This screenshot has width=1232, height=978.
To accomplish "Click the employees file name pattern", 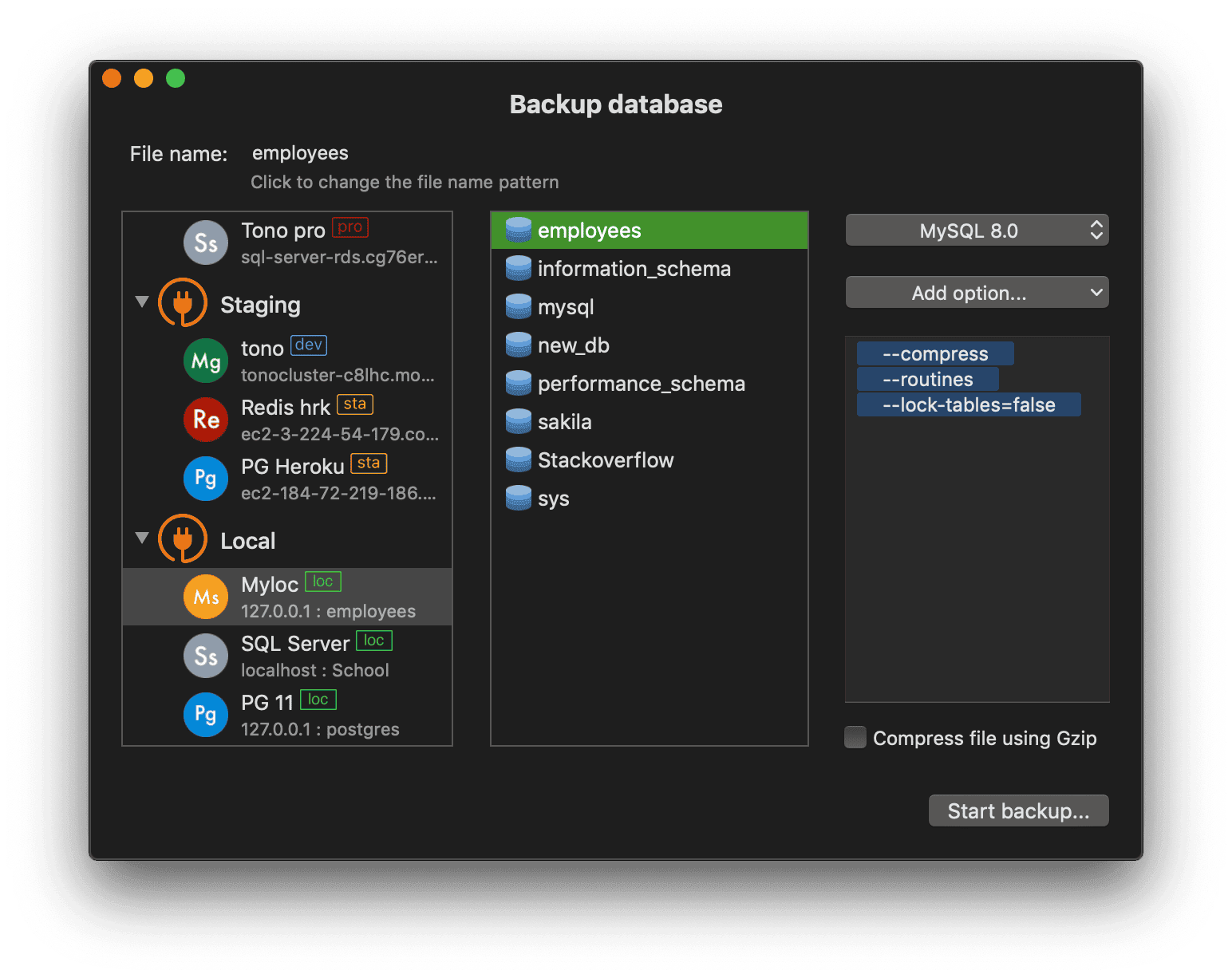I will [300, 153].
